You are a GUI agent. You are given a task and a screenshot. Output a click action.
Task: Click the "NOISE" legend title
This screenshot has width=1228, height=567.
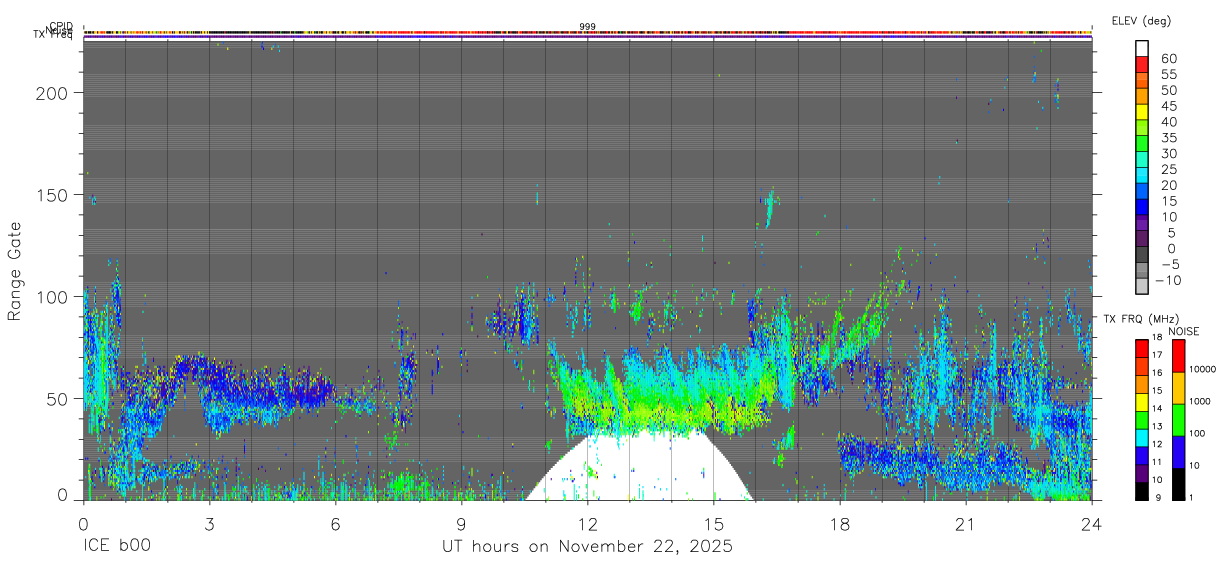[1183, 331]
